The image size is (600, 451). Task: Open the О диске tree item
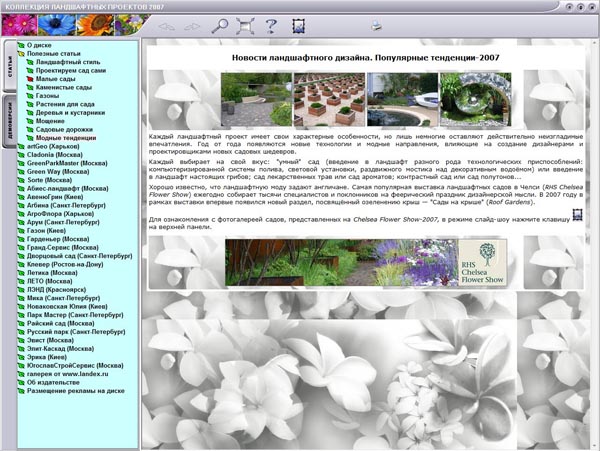pos(41,45)
